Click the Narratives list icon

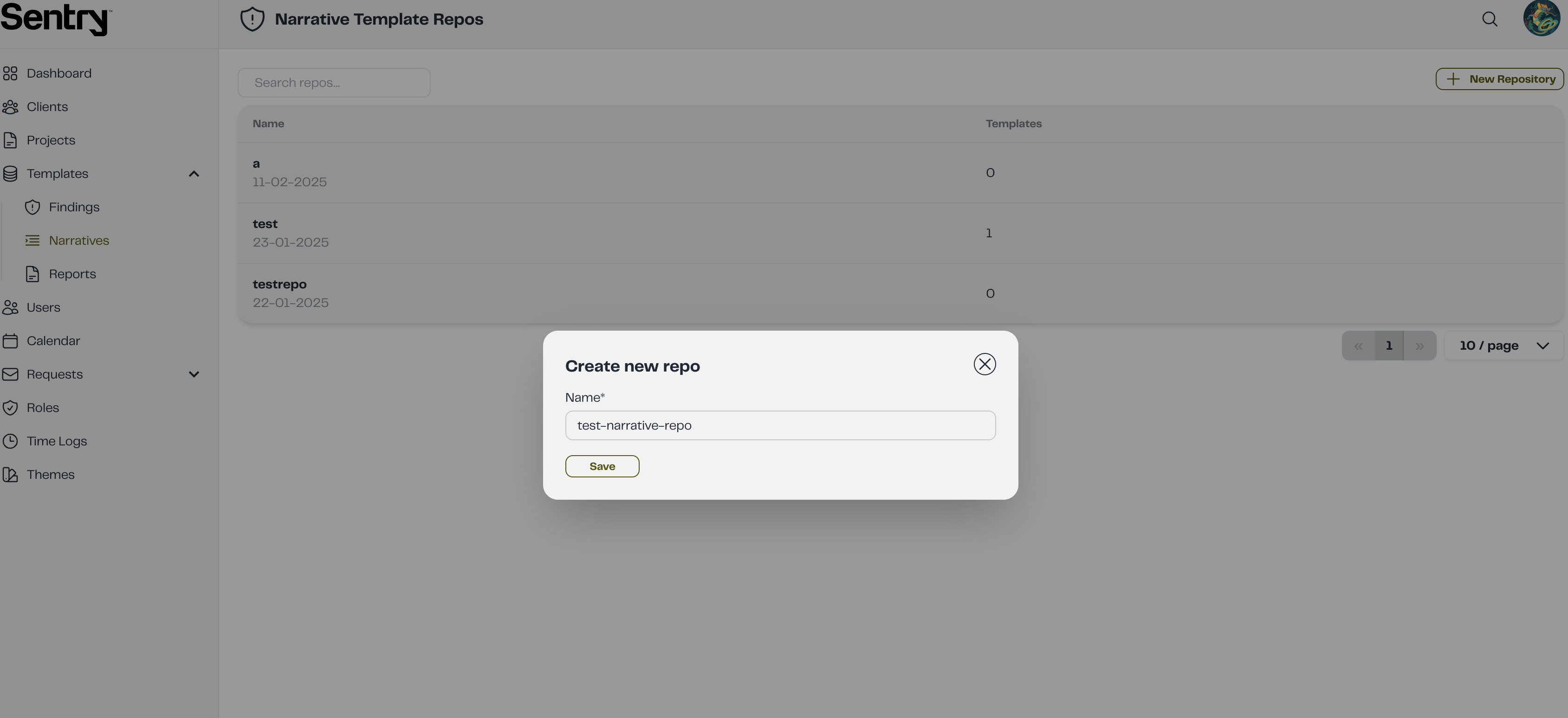32,241
